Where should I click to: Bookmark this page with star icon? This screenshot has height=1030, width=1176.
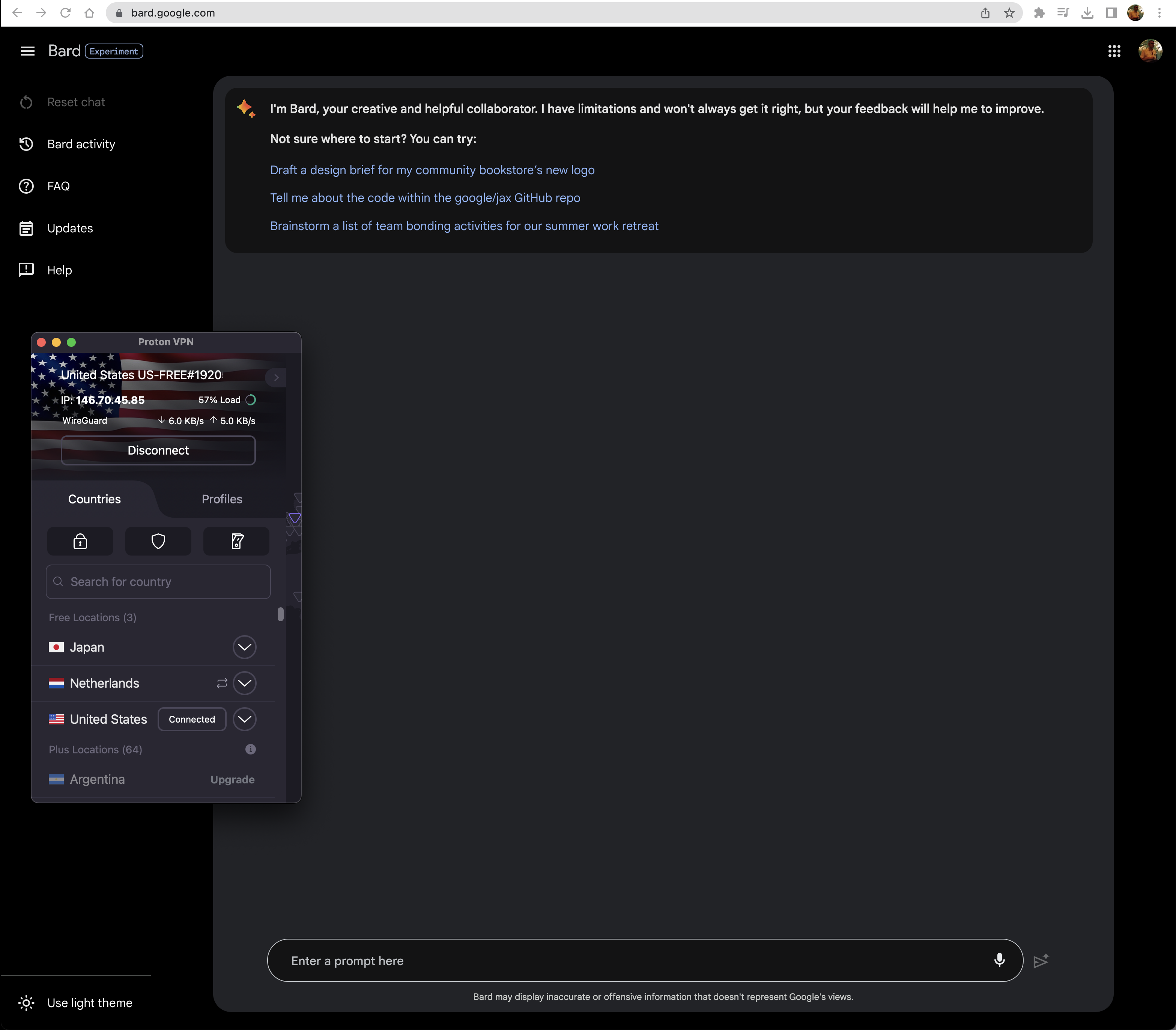pyautogui.click(x=1009, y=13)
